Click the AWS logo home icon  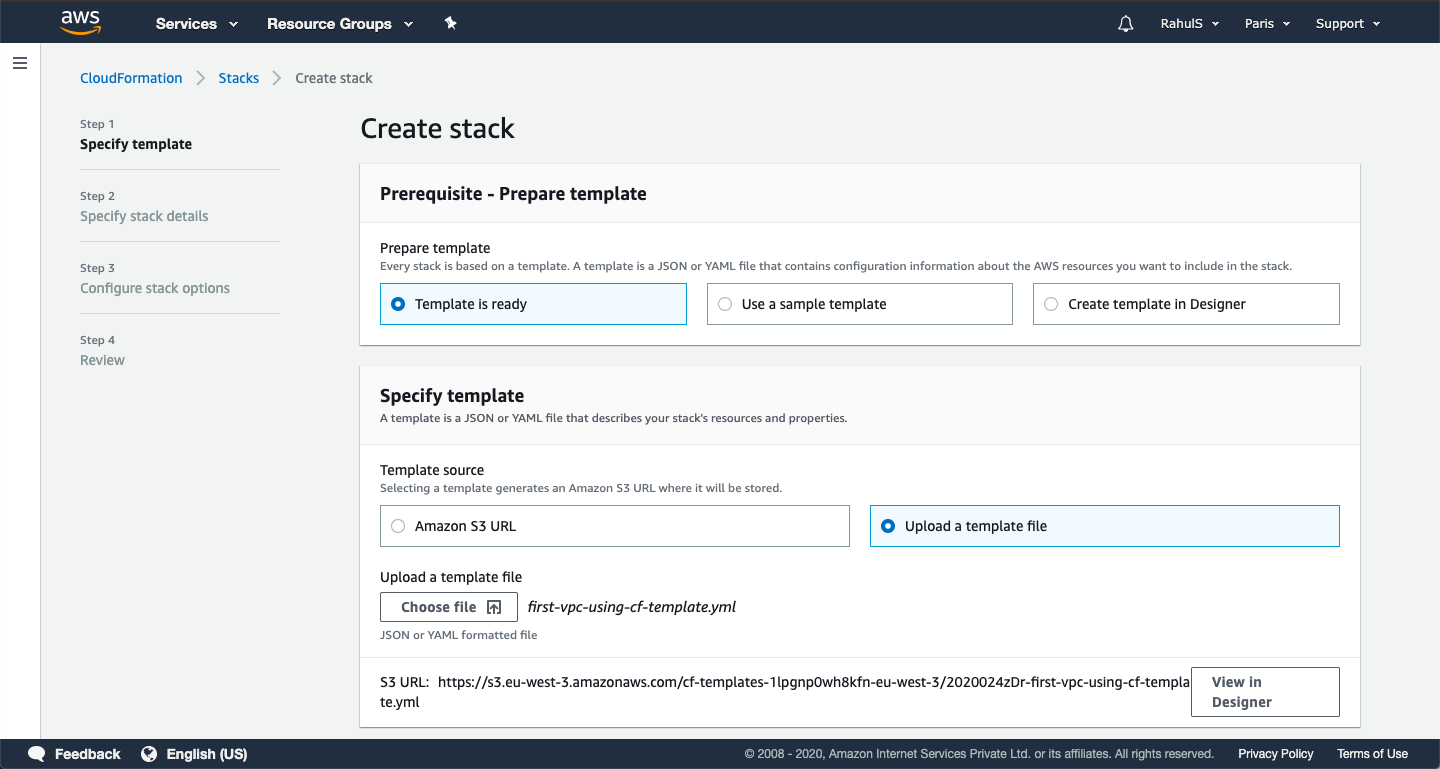80,23
